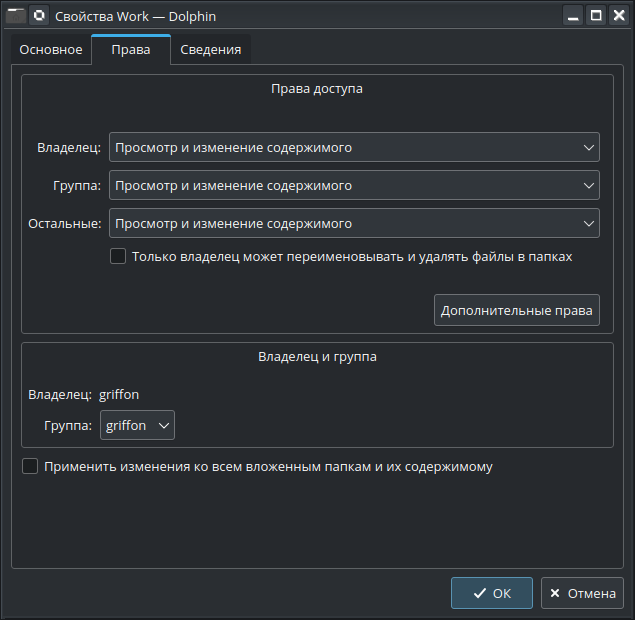Click the Дополнительные права button

click(x=516, y=310)
